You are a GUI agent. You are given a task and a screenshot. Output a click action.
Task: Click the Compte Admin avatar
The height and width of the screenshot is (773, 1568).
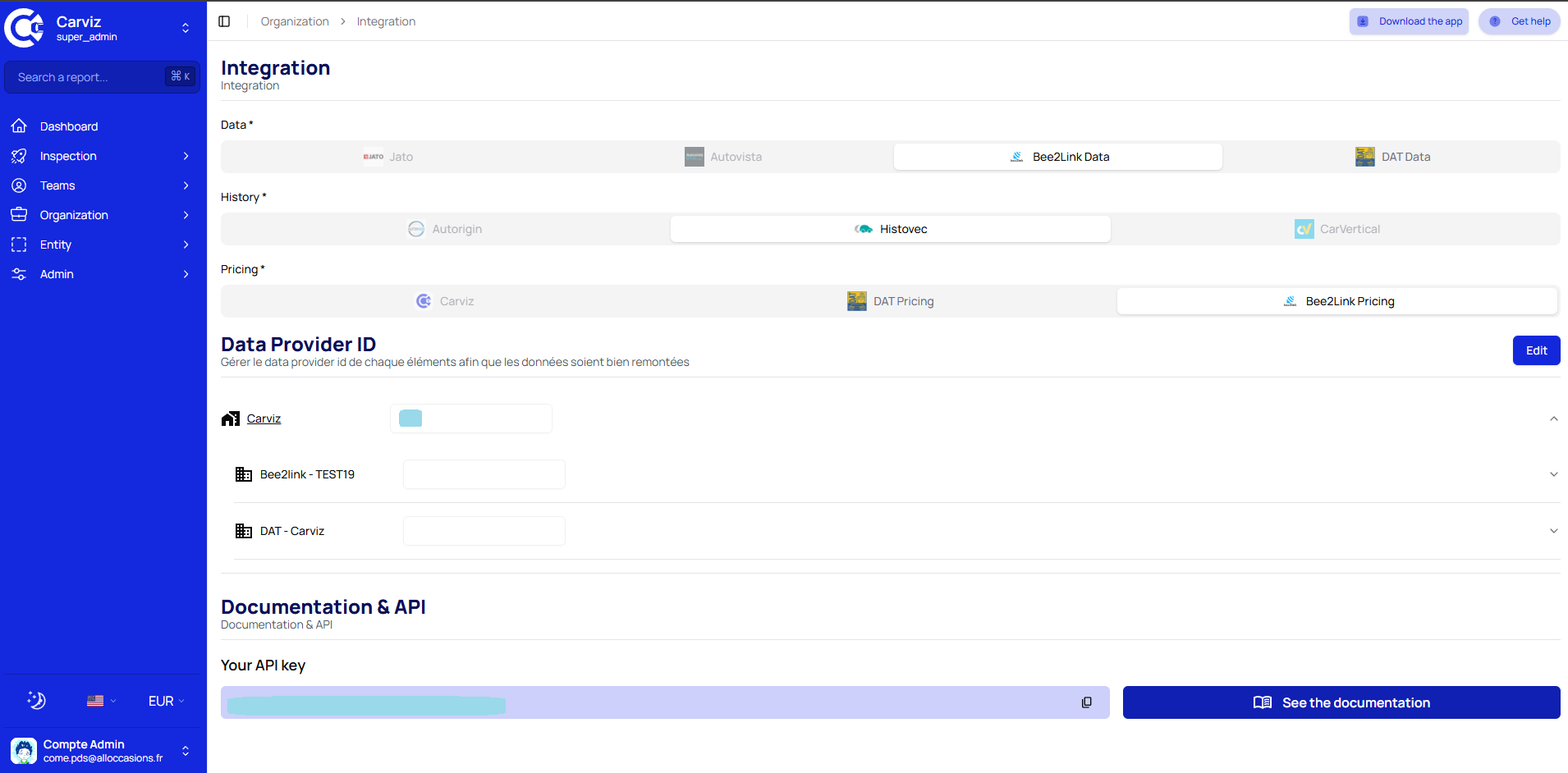point(24,750)
